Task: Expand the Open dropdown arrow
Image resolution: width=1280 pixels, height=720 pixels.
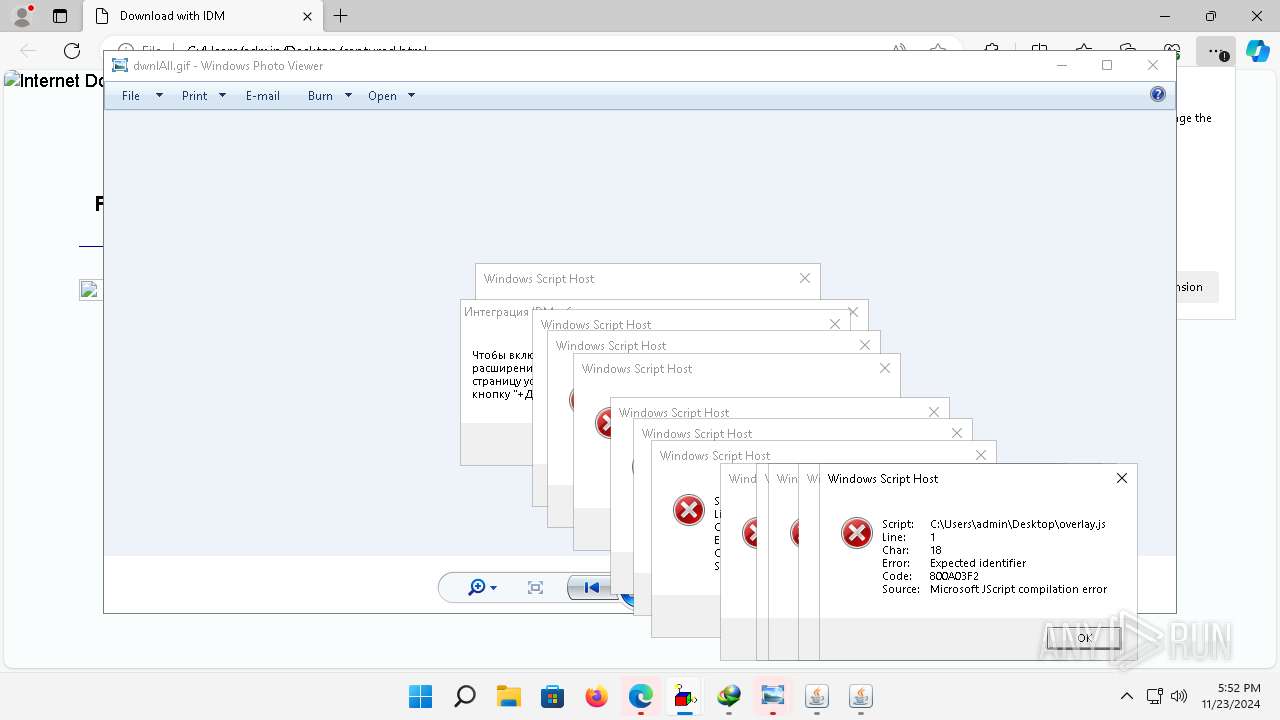Action: (411, 96)
